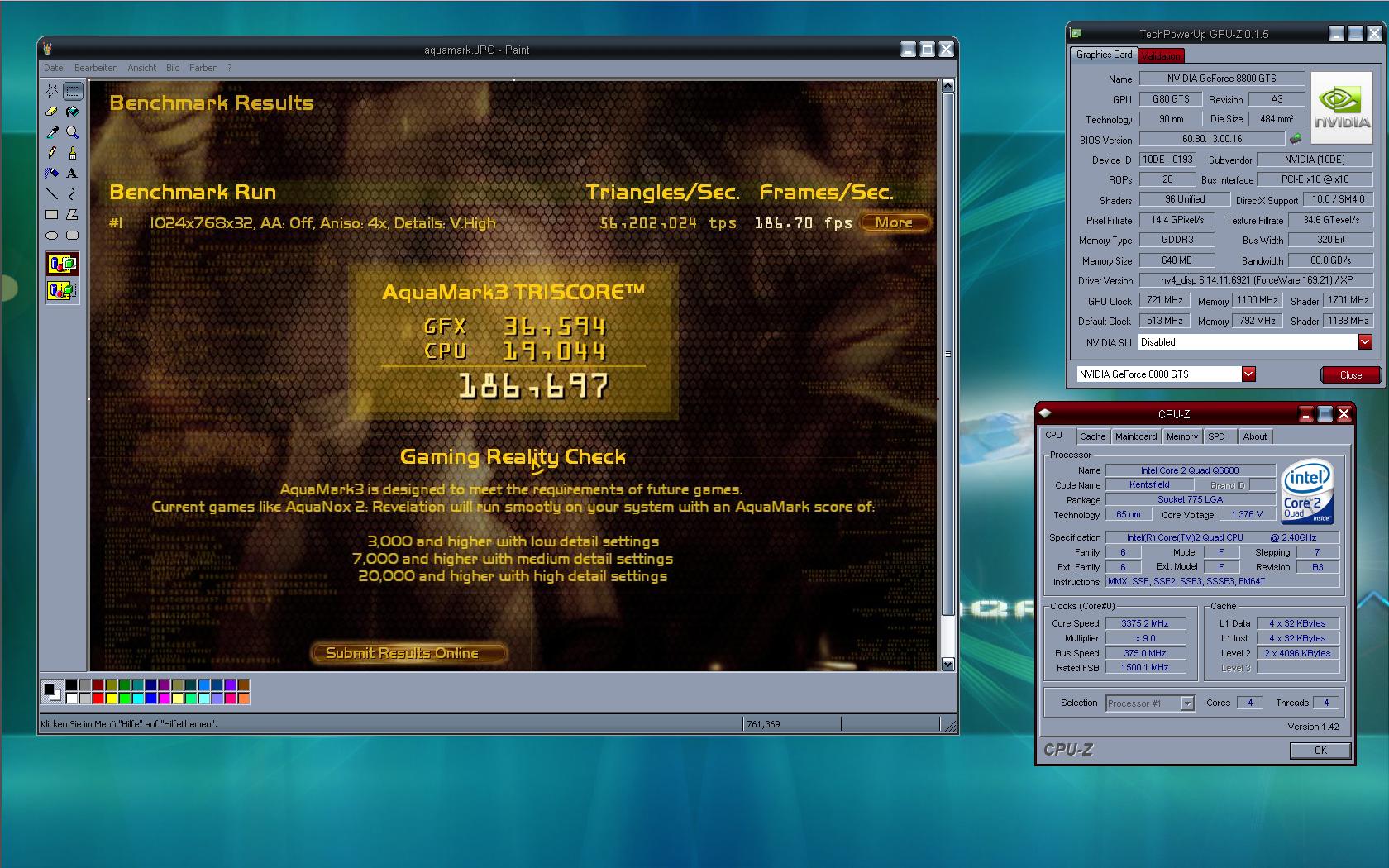Click the CPU-Z title bar icon

[x=1045, y=413]
